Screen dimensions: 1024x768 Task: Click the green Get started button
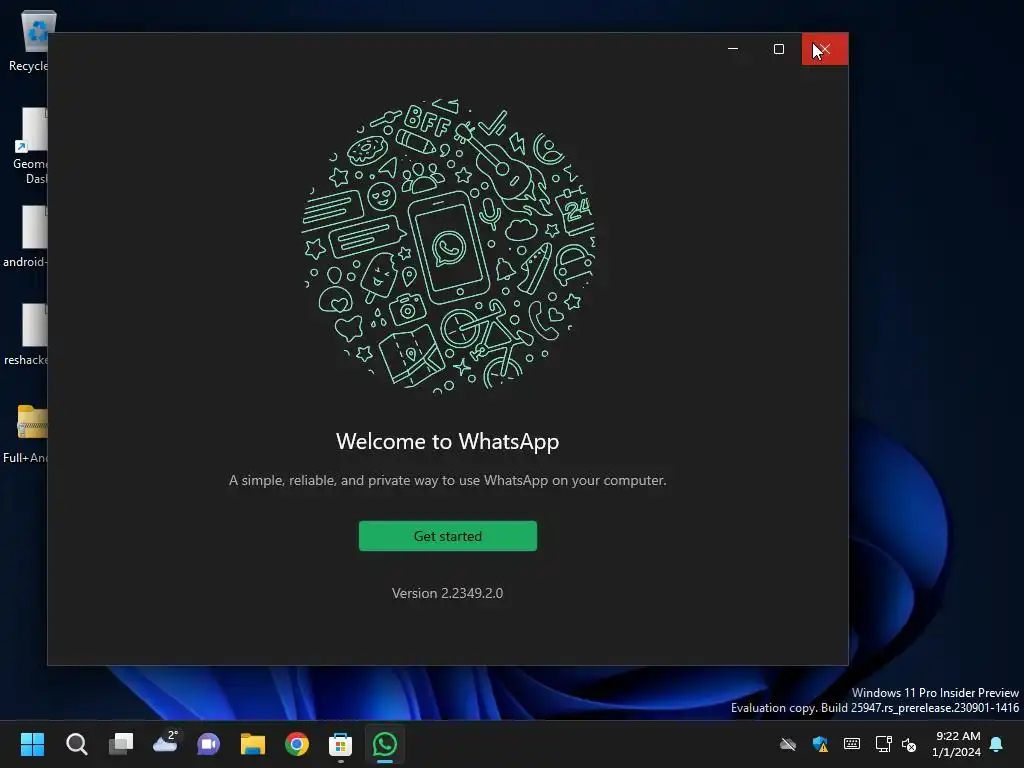coord(447,536)
